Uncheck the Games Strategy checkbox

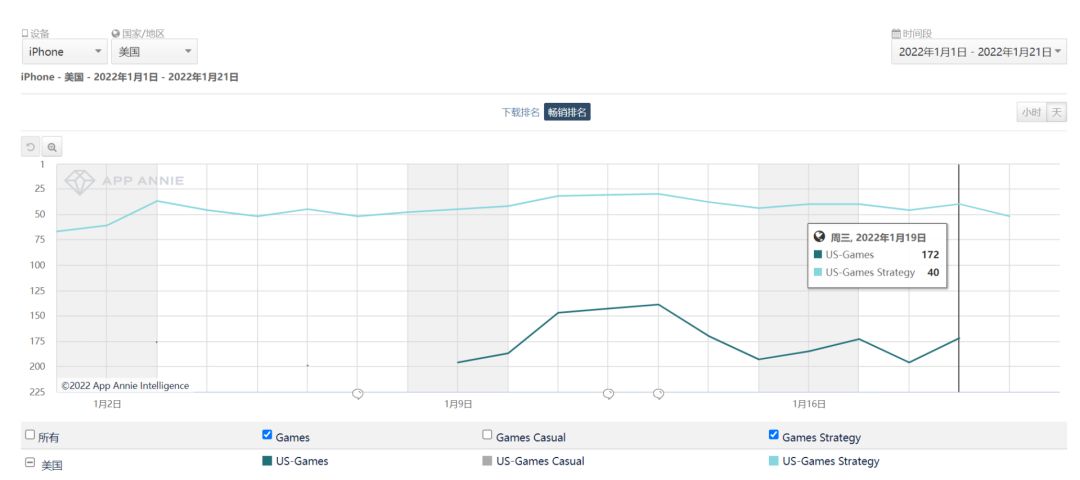(773, 435)
